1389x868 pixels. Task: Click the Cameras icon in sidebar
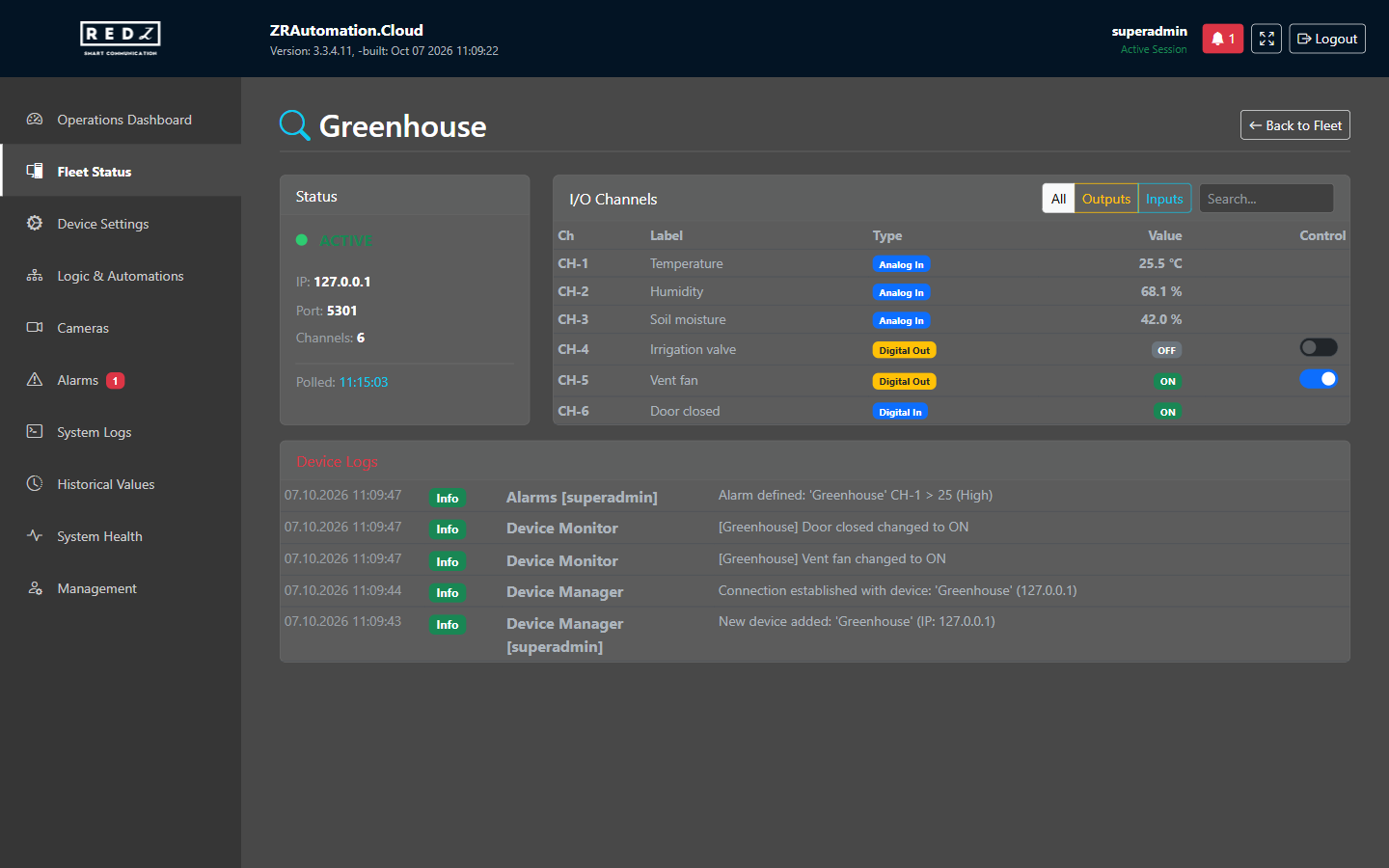[x=35, y=328]
